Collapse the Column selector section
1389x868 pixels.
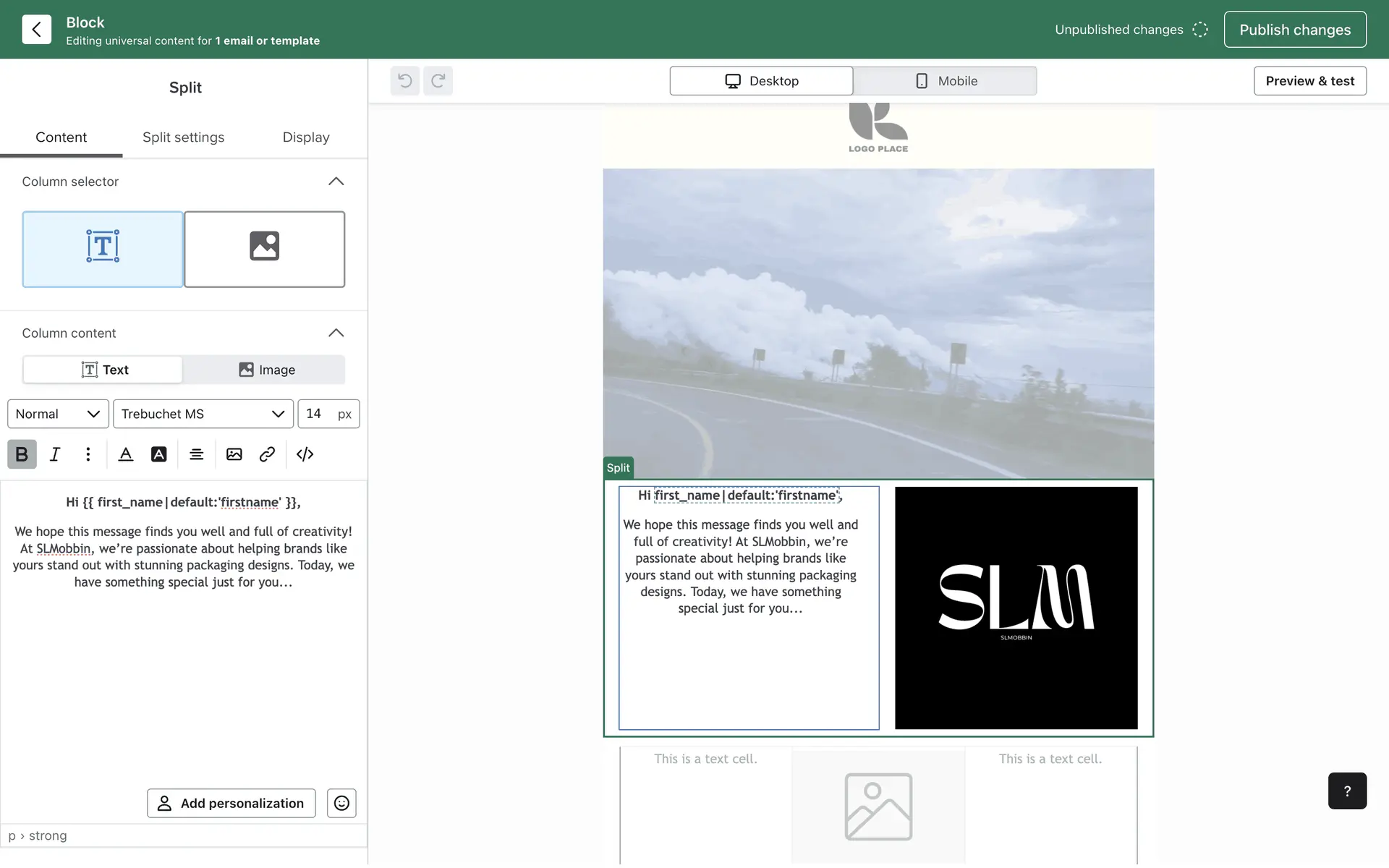coord(336,182)
